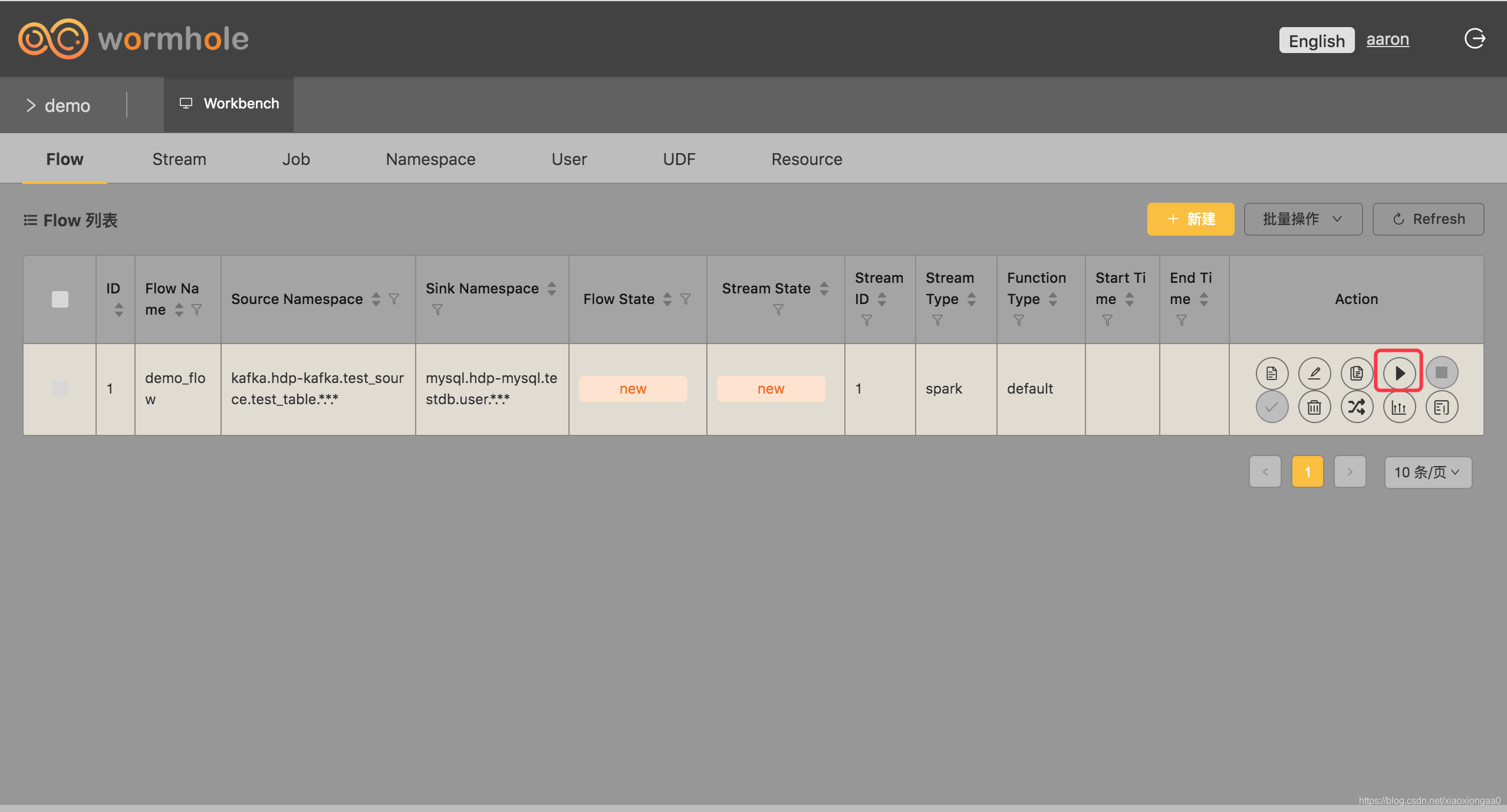Toggle the select-all checkbox in table header
Viewport: 1507px width, 812px height.
click(60, 299)
